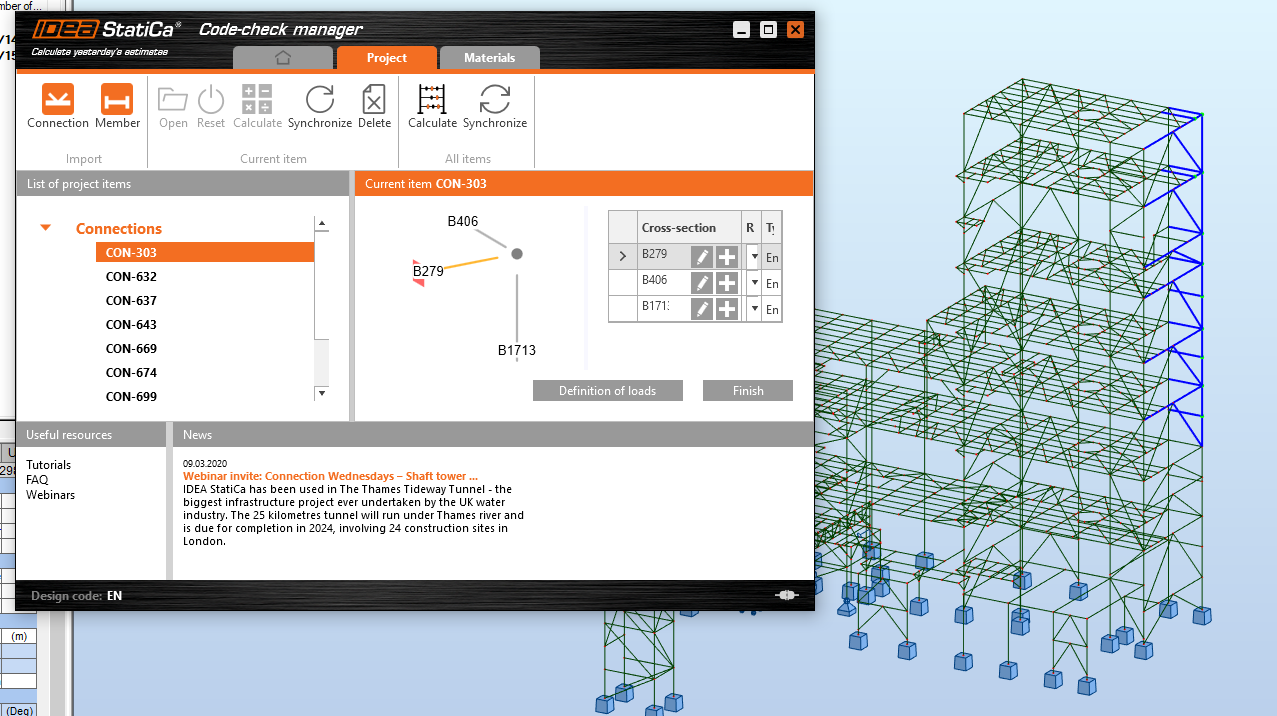Expand the B279 cross-section row
Screen dimensions: 1277x716
(x=622, y=256)
